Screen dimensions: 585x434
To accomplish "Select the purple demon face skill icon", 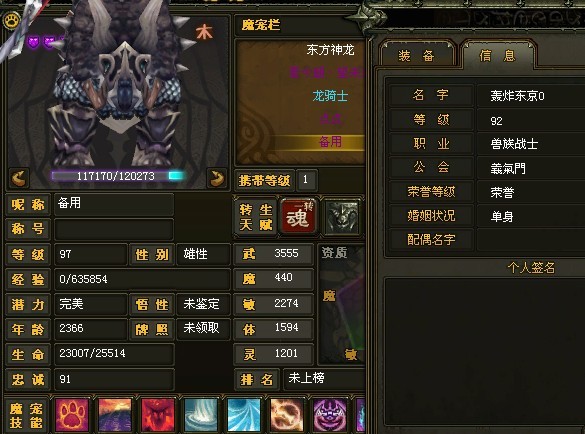I will (330, 415).
